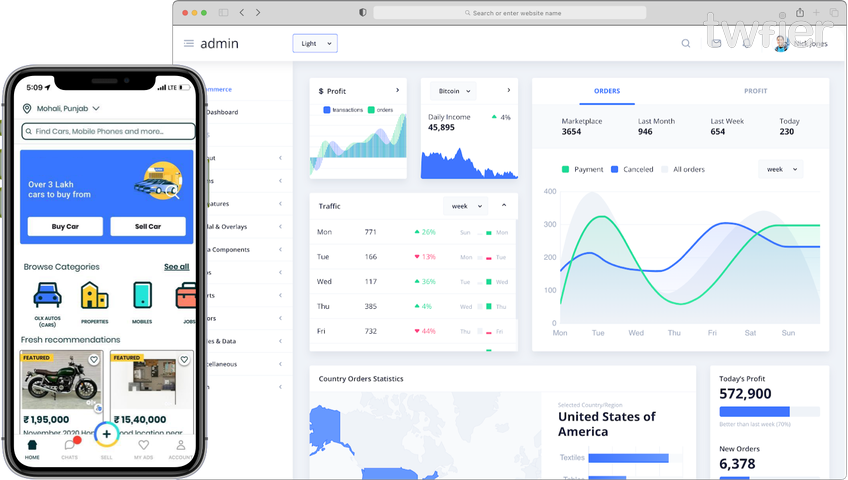Tap the Home icon in phone bottom bar
848x480 pixels.
(32, 446)
